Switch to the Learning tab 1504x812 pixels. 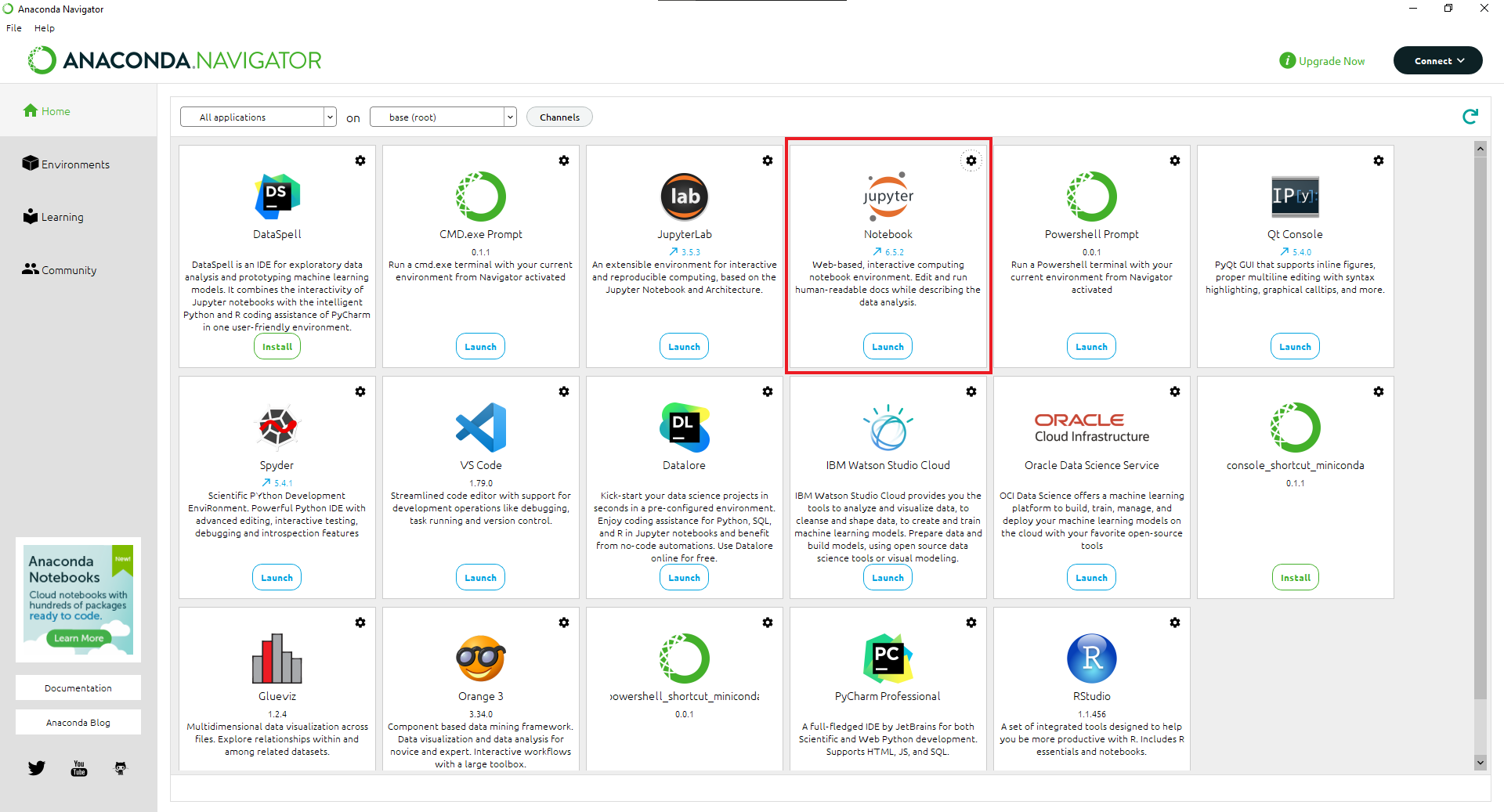pos(78,217)
